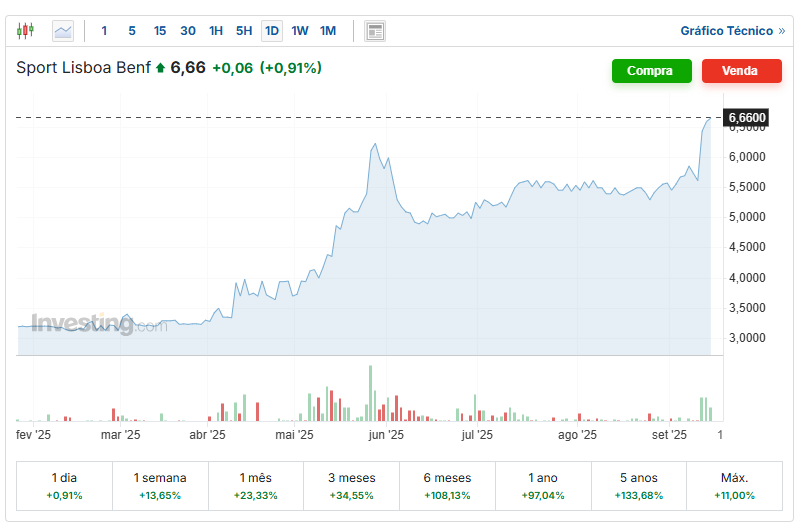Image resolution: width=802 pixels, height=528 pixels.
Task: Choose the 5H interval
Action: (x=244, y=31)
